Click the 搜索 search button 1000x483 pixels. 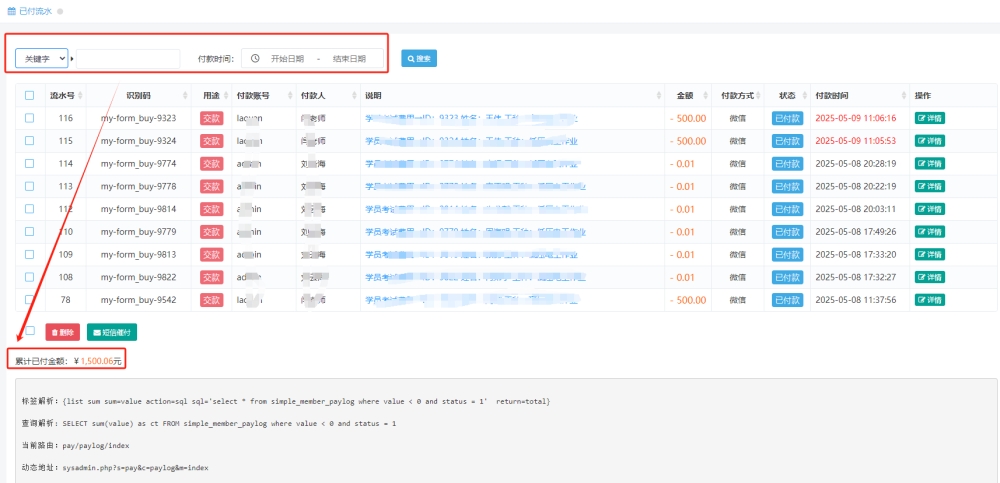[419, 59]
